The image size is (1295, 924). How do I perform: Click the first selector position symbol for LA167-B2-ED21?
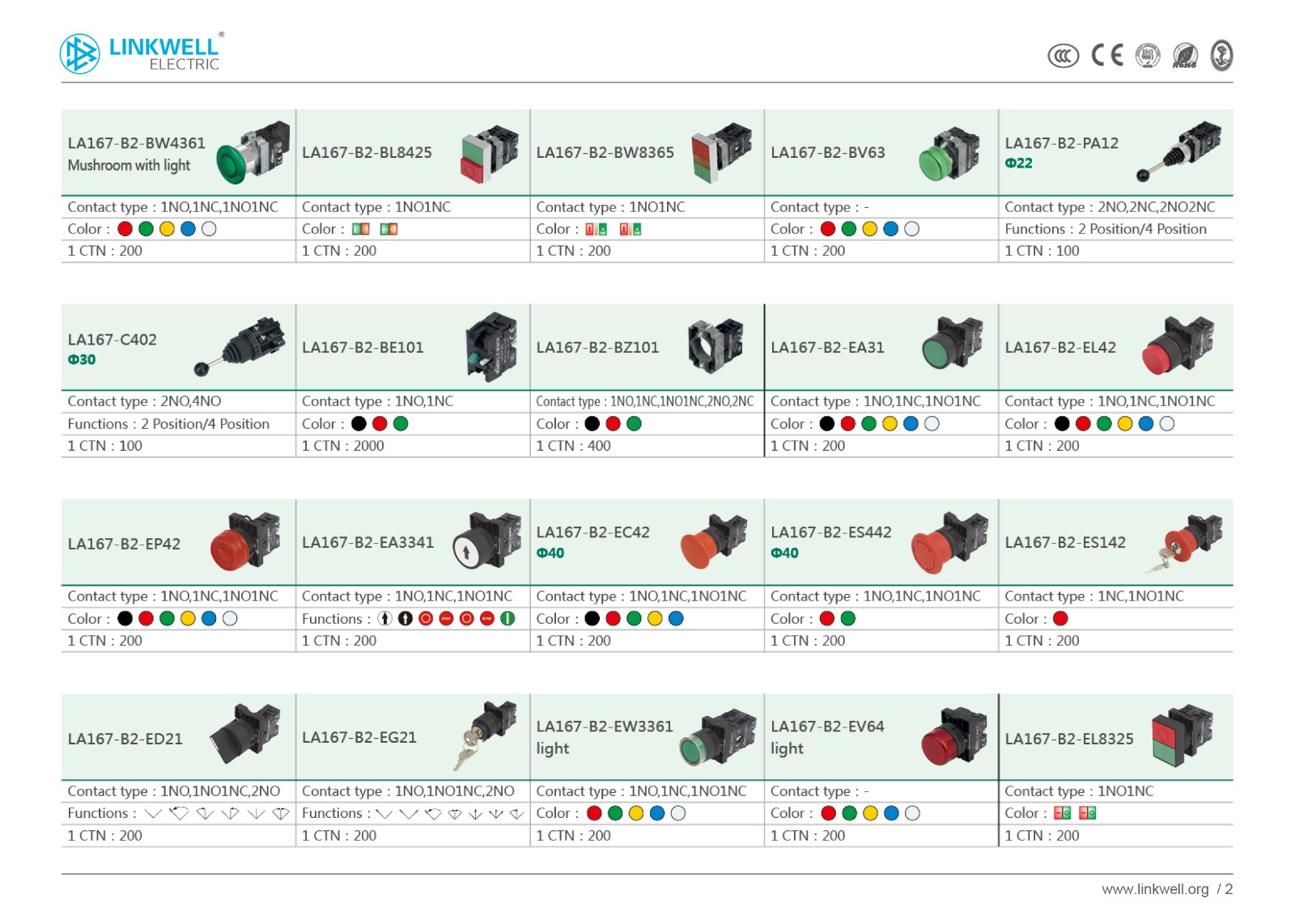pyautogui.click(x=153, y=814)
